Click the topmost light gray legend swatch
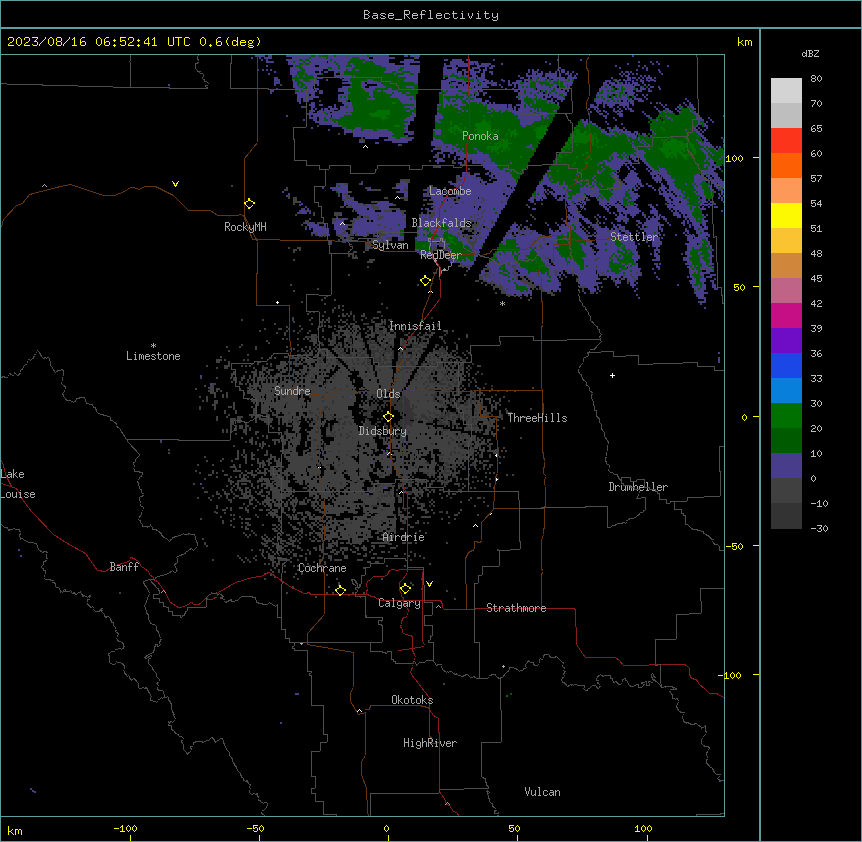 [x=786, y=90]
